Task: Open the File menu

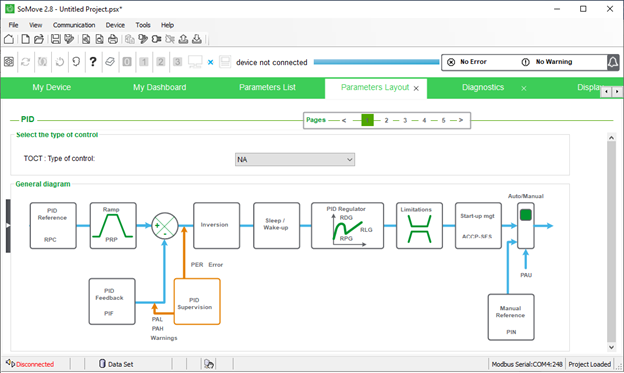Action: pyautogui.click(x=14, y=25)
